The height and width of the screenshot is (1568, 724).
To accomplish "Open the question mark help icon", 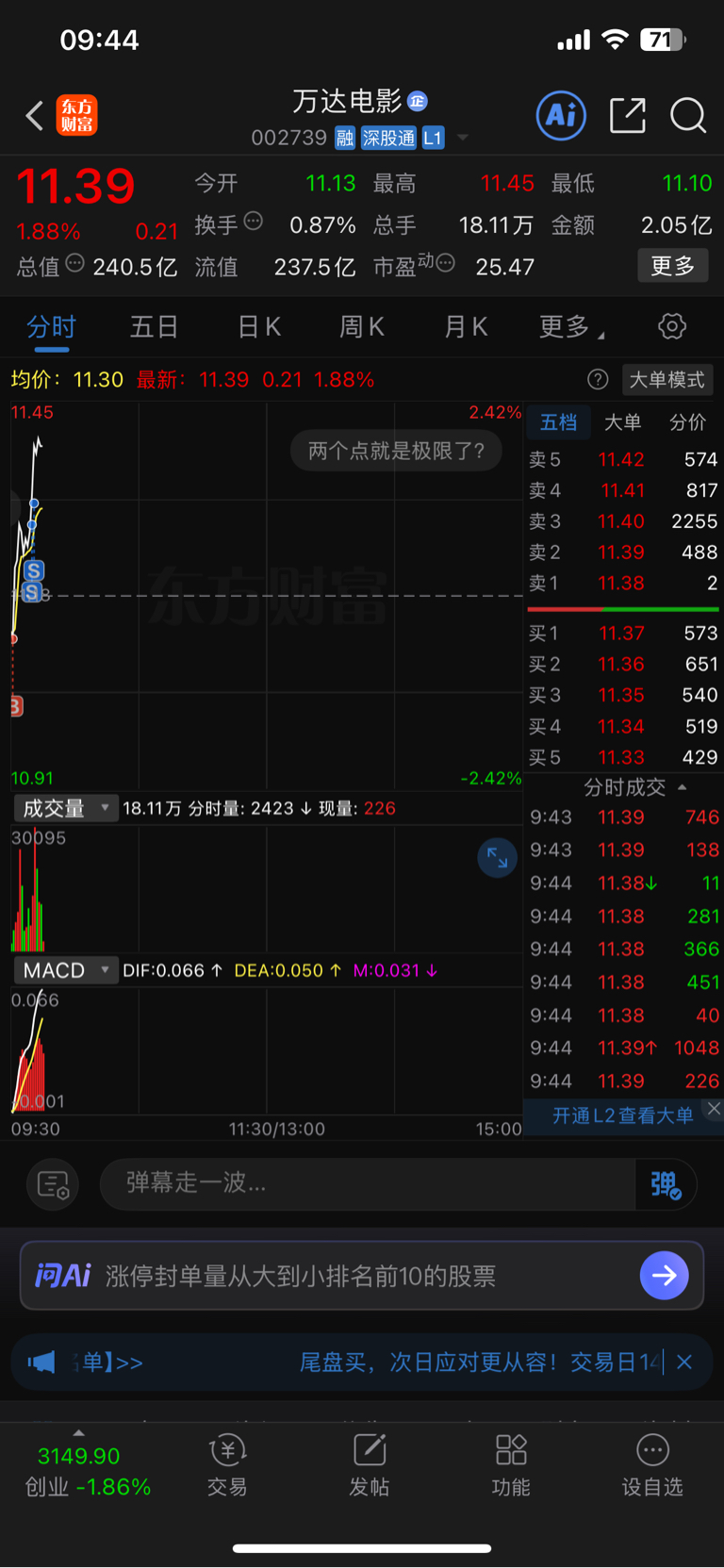I will (x=598, y=379).
